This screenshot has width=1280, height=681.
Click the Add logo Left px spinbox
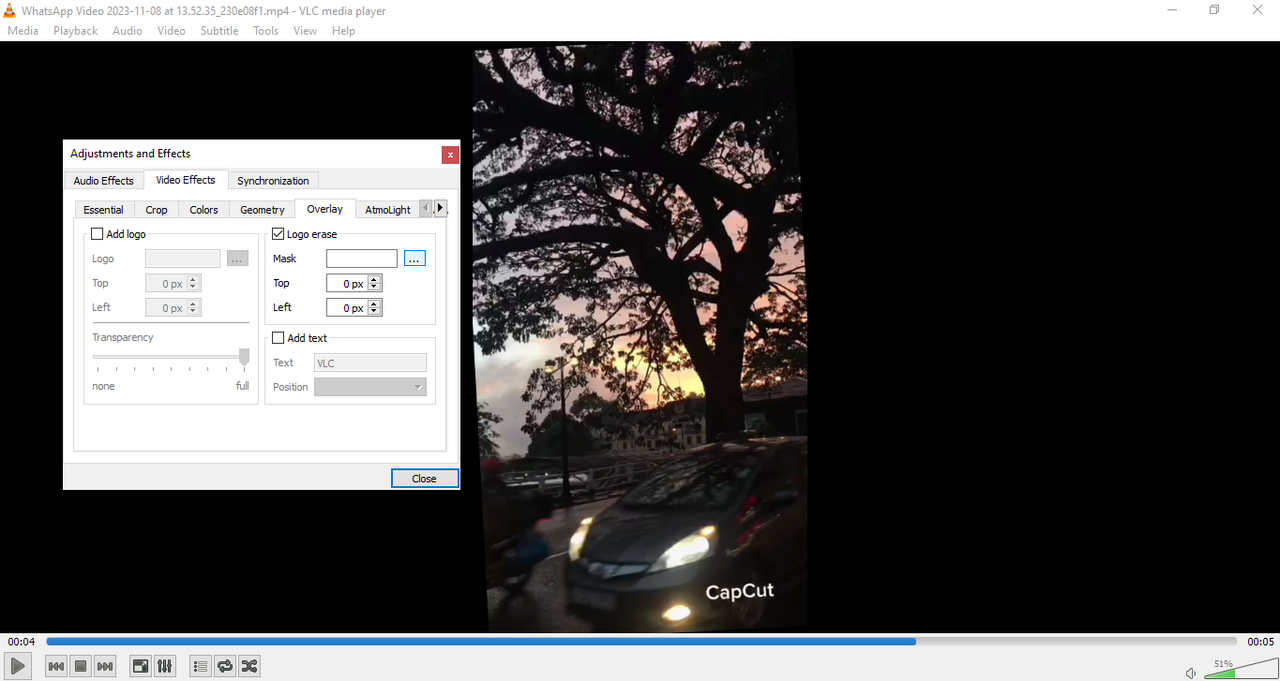[173, 308]
